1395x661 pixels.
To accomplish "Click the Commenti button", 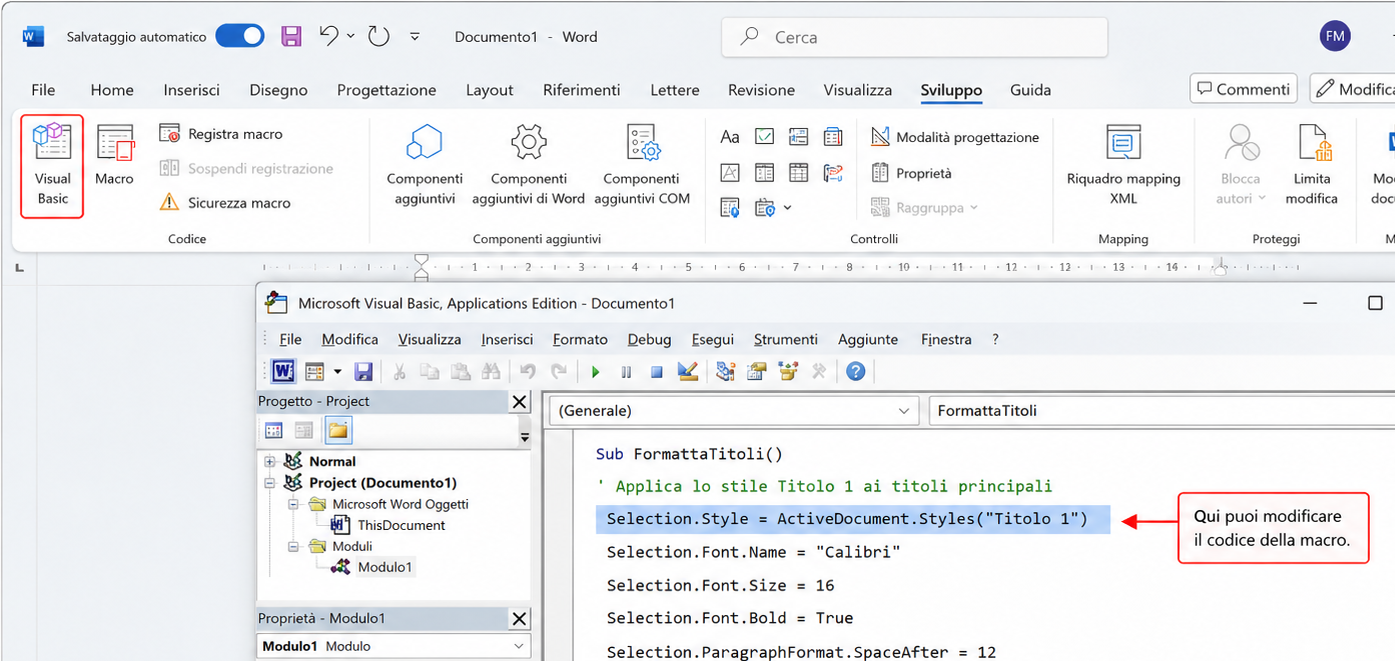I will (x=1243, y=89).
